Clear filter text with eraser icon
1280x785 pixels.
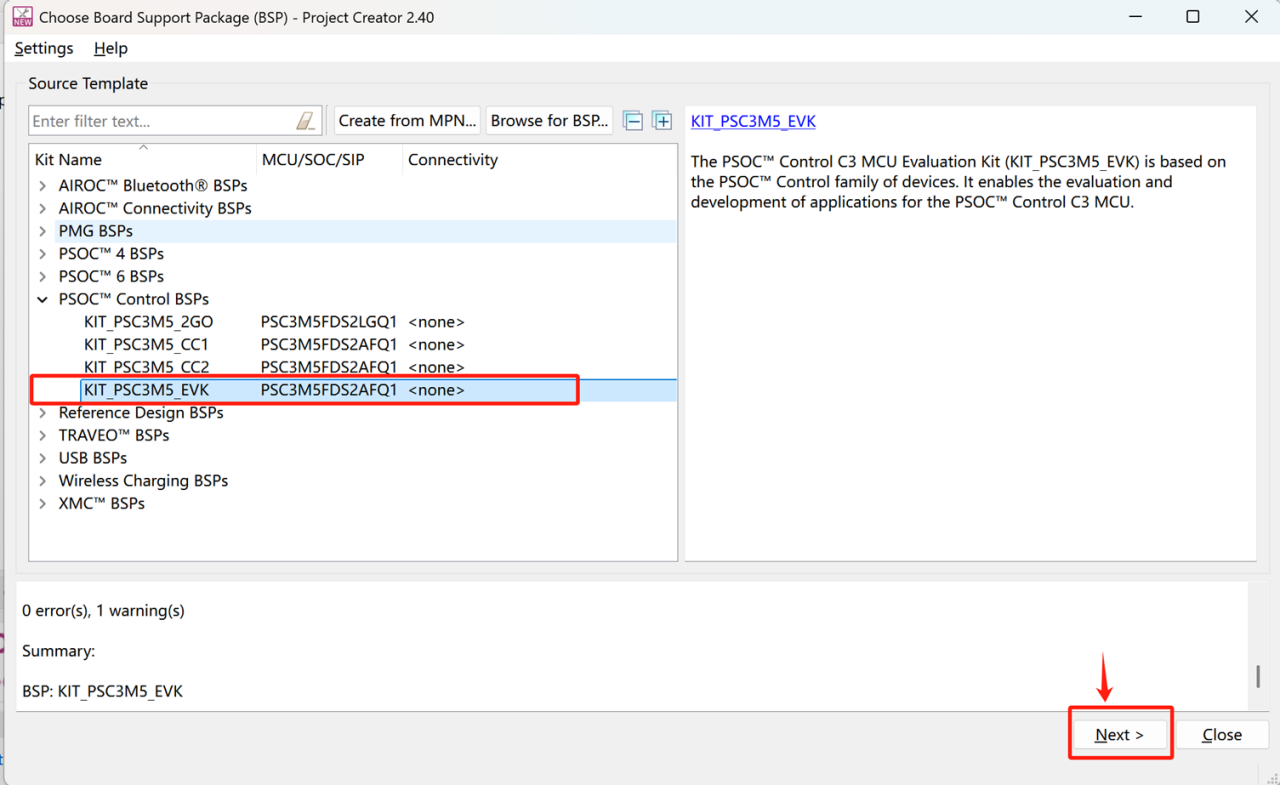[x=306, y=121]
